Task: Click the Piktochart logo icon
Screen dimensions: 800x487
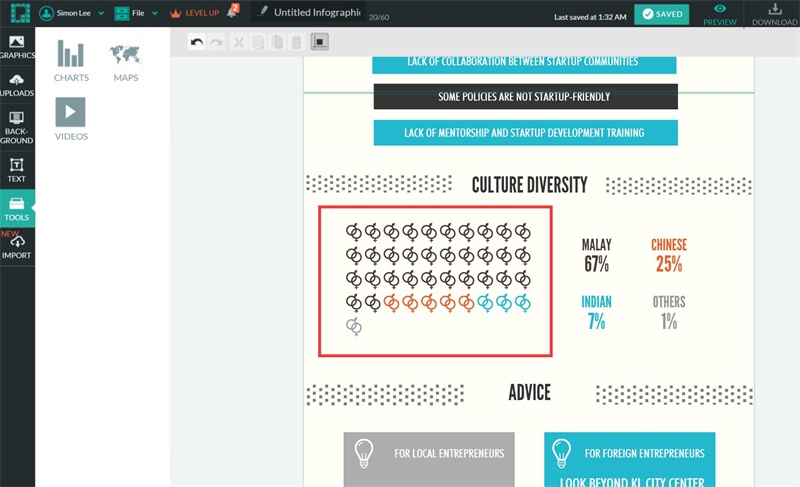Action: point(16,13)
